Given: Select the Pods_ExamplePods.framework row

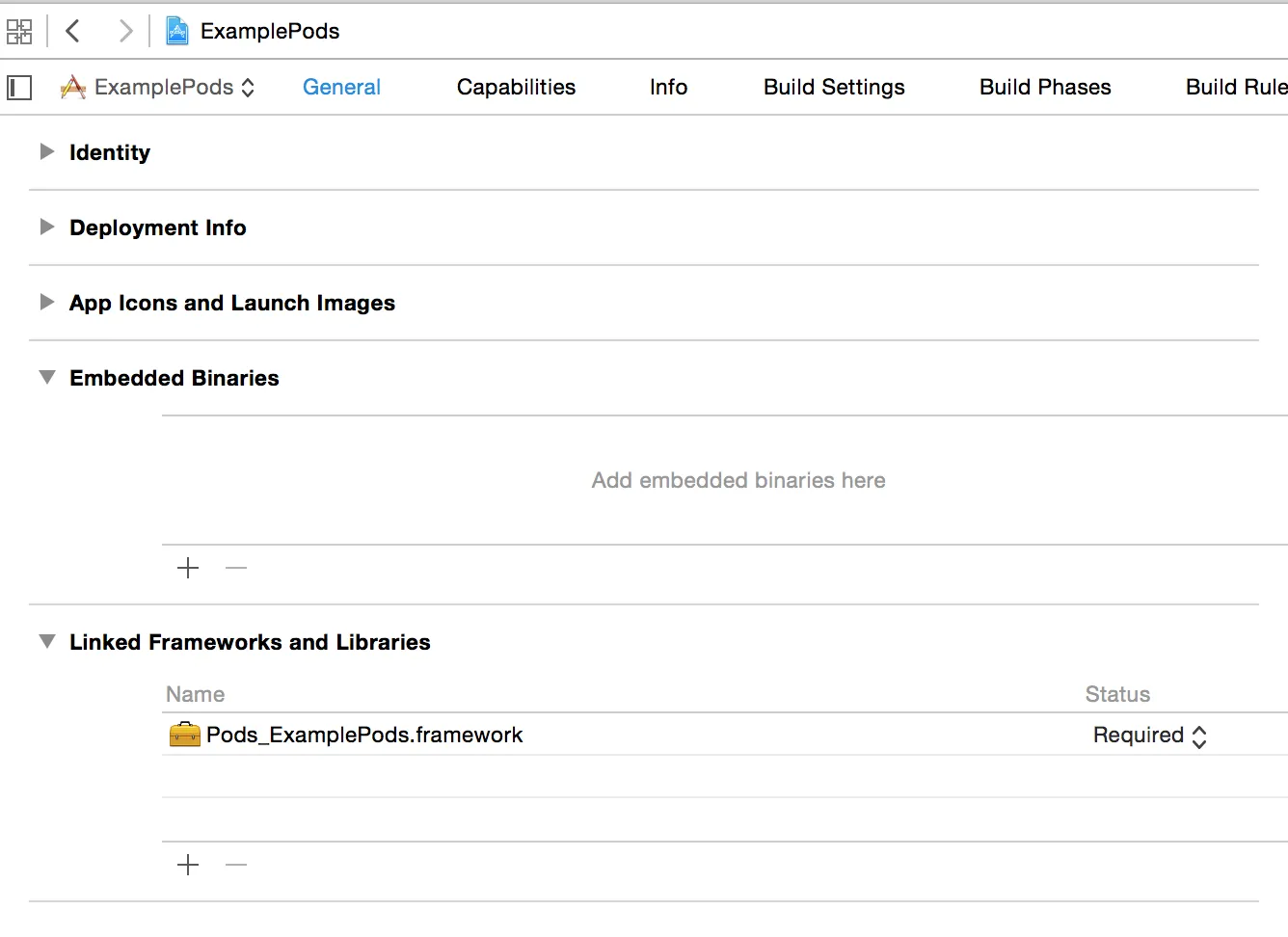Looking at the screenshot, I should (364, 736).
